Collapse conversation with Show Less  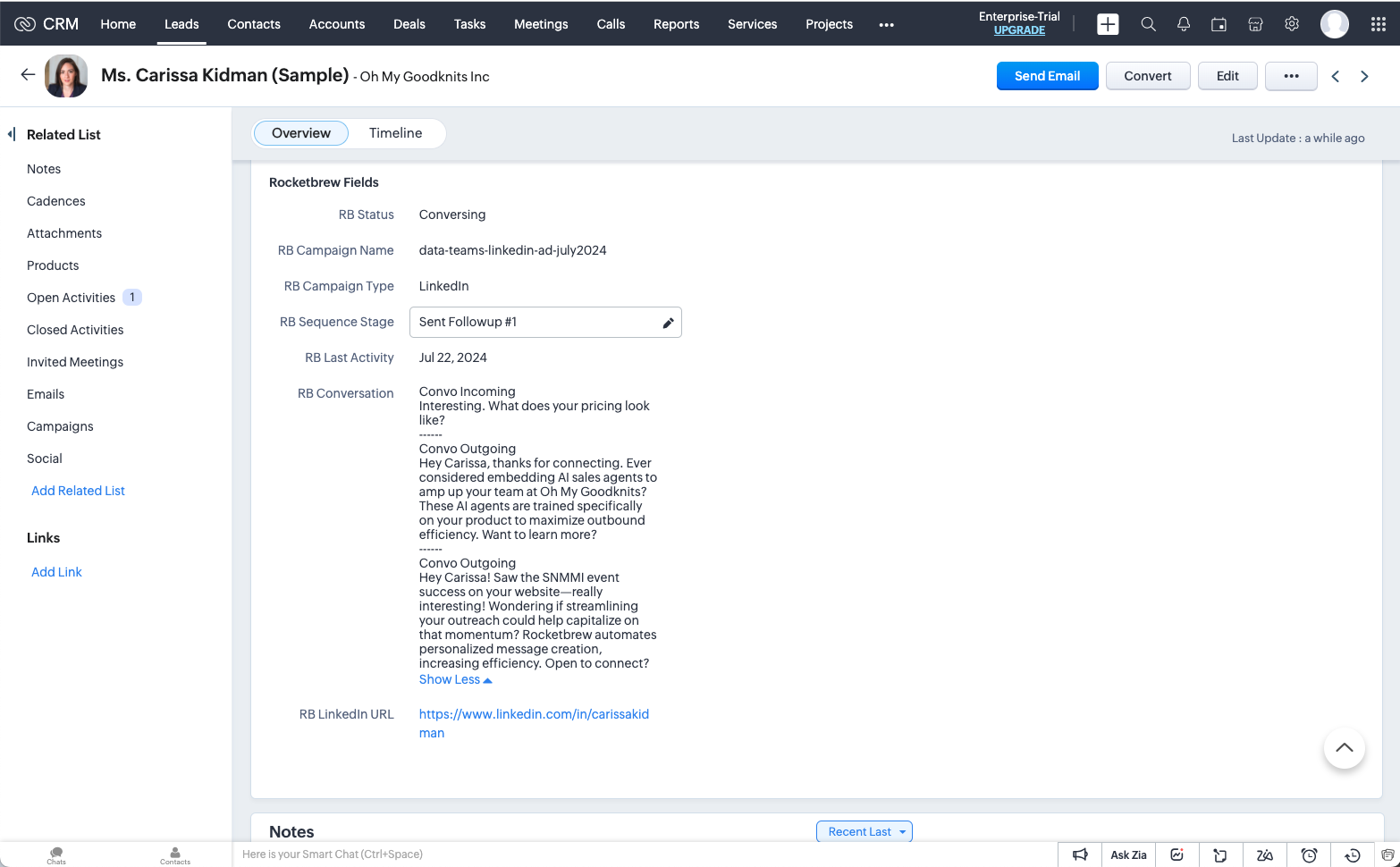coord(455,679)
